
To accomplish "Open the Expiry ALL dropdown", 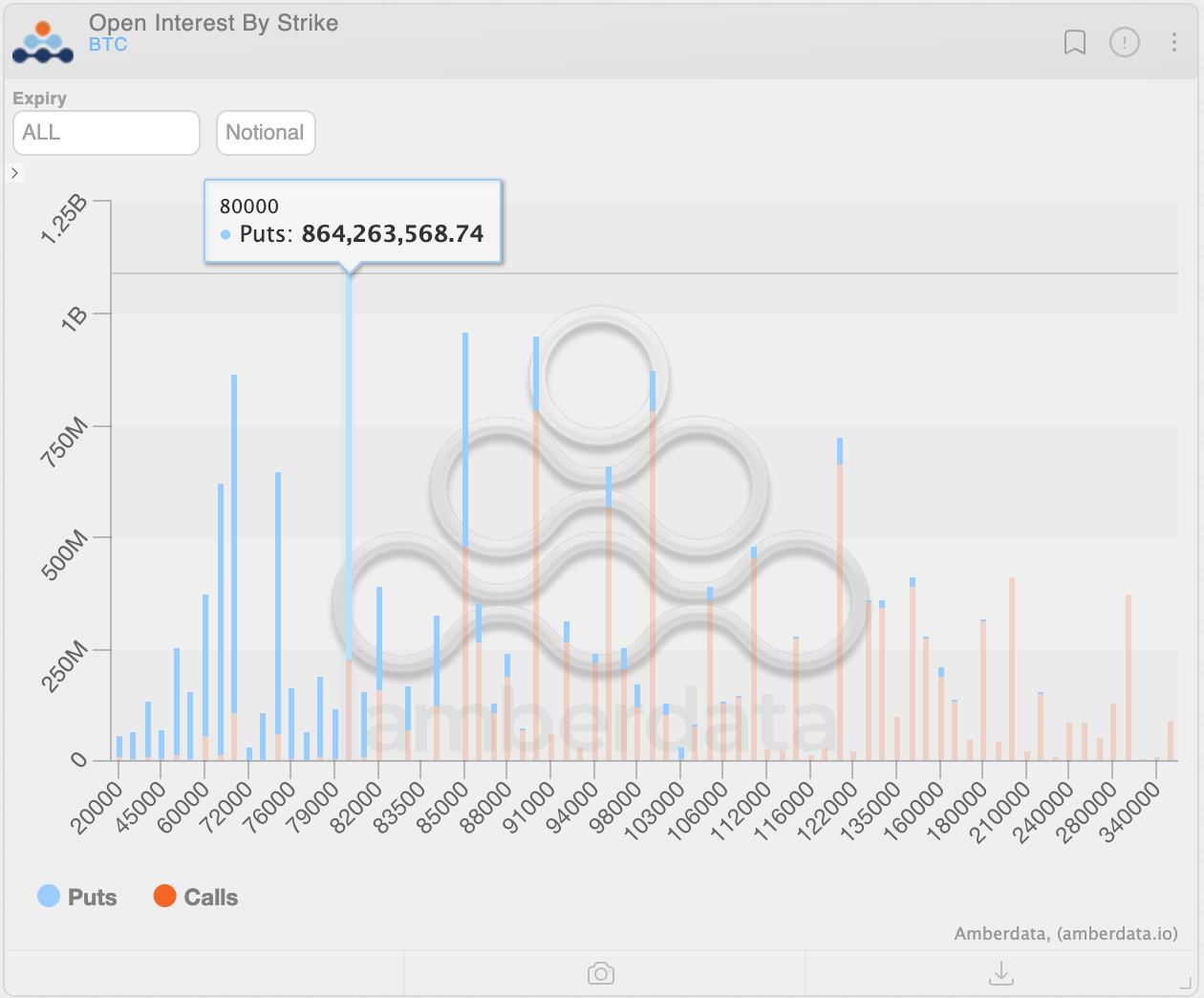I will coord(106,133).
